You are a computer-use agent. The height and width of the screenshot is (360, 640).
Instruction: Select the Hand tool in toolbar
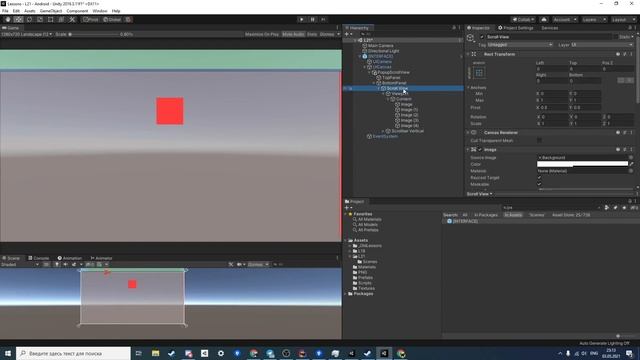[x=8, y=20]
